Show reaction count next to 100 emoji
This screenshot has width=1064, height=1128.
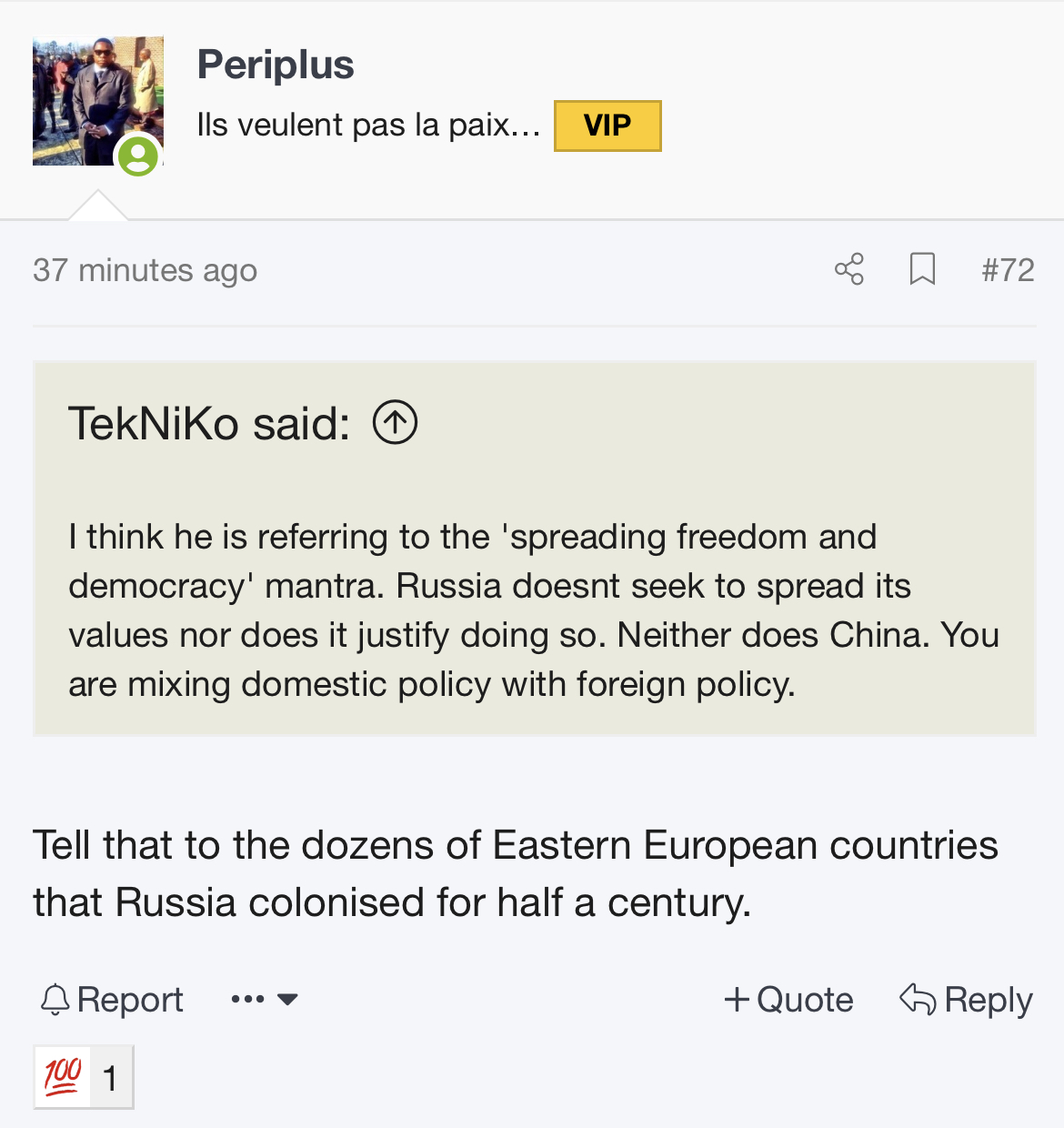pyautogui.click(x=110, y=1078)
